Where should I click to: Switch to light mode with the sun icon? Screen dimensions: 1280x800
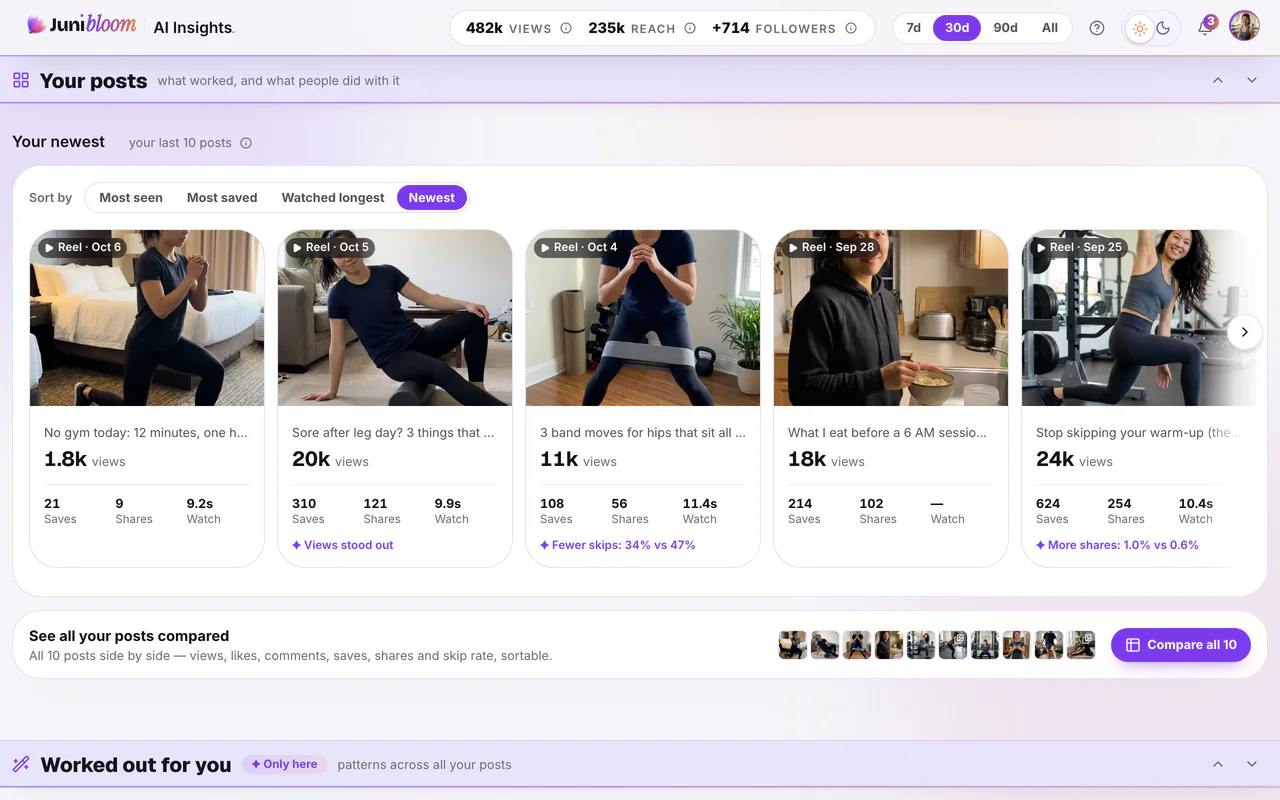pyautogui.click(x=1139, y=28)
